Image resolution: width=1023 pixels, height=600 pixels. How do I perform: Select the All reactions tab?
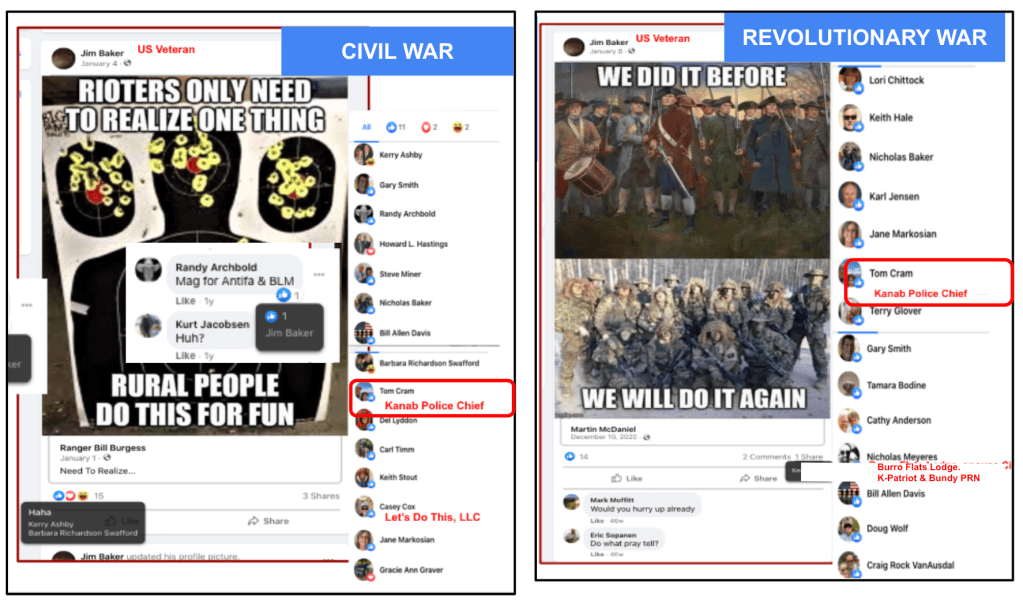(x=367, y=127)
